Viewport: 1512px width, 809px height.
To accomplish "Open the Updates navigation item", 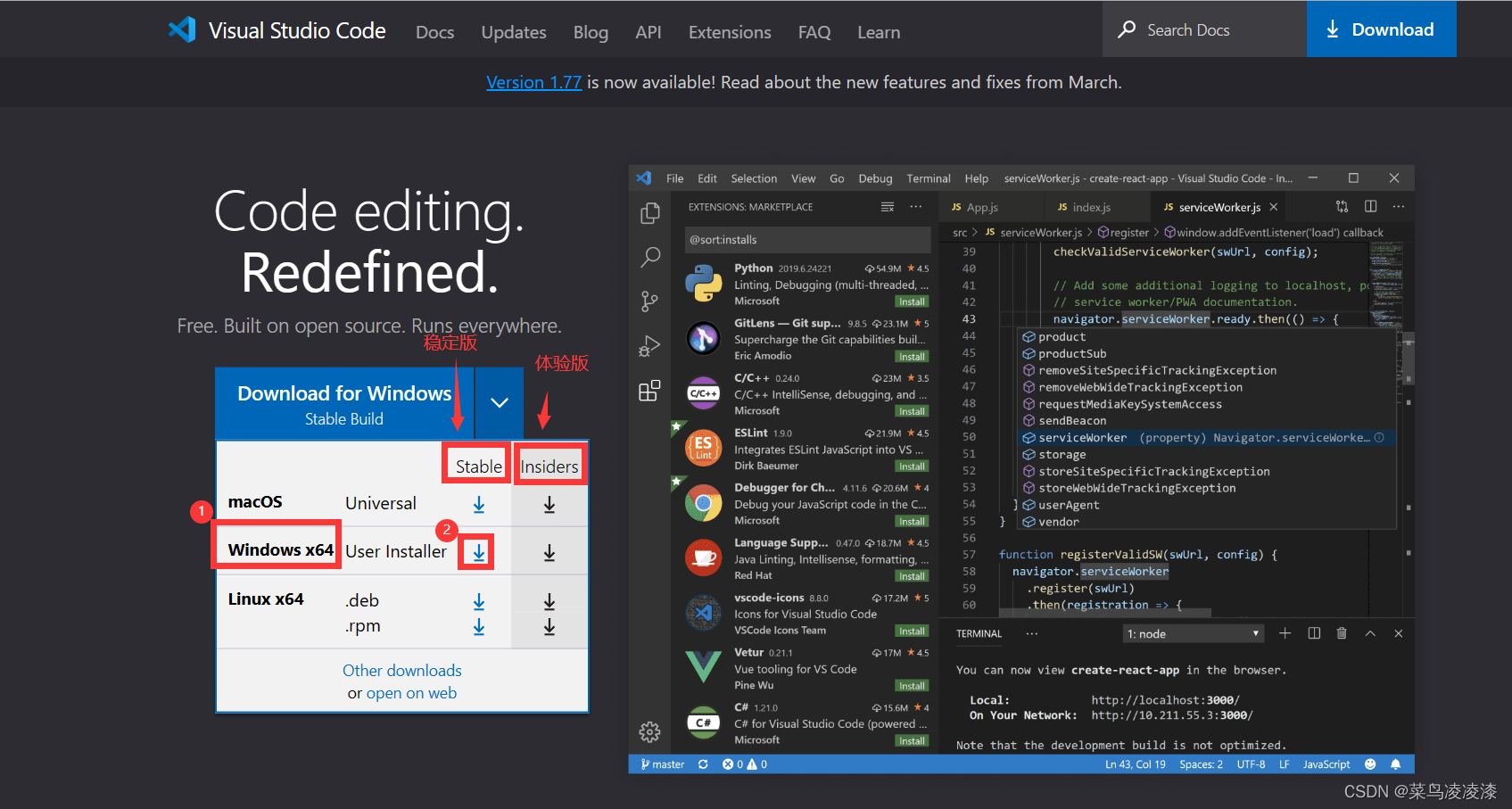I will click(x=514, y=32).
